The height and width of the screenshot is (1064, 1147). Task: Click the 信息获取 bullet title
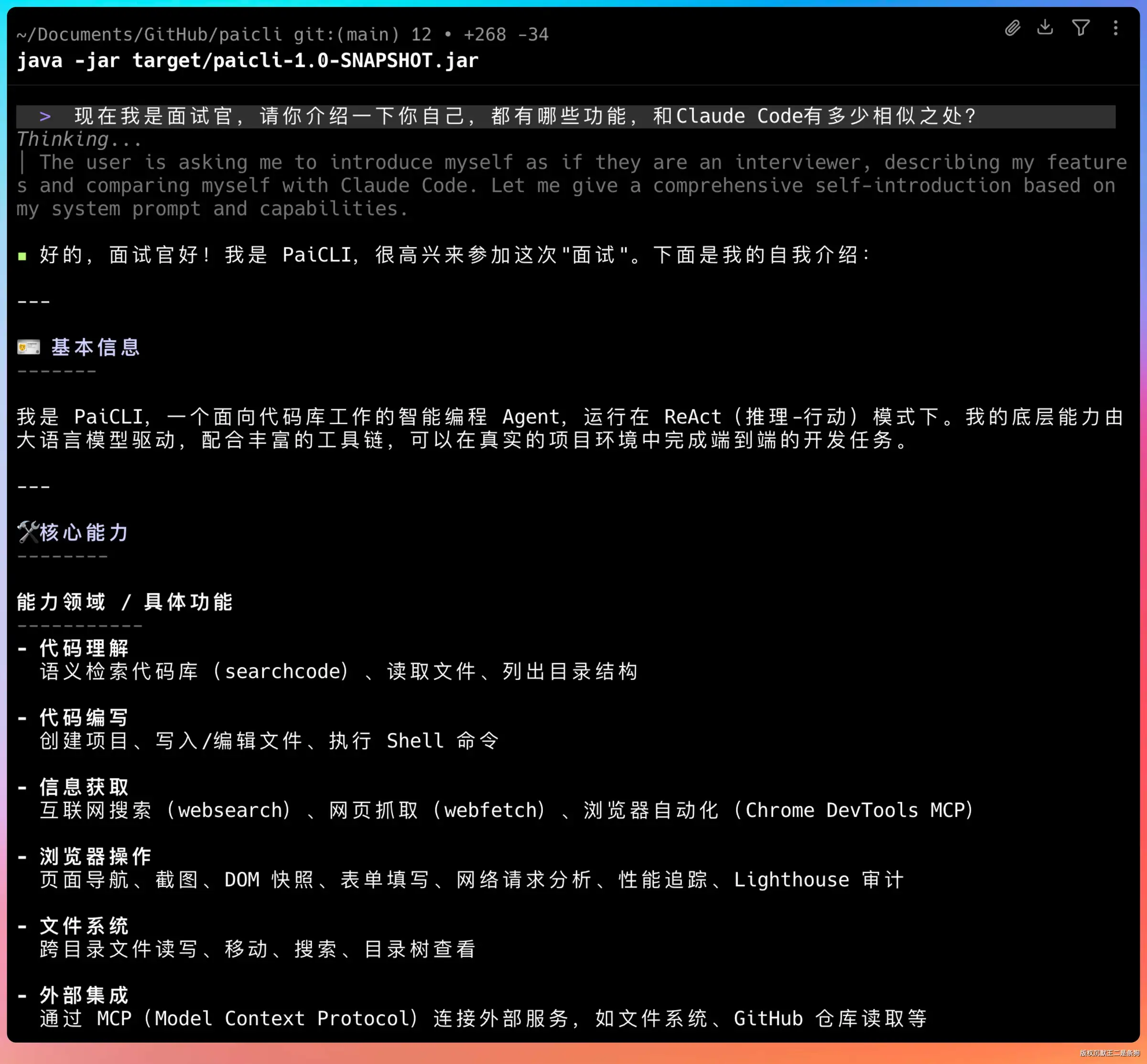pos(84,787)
